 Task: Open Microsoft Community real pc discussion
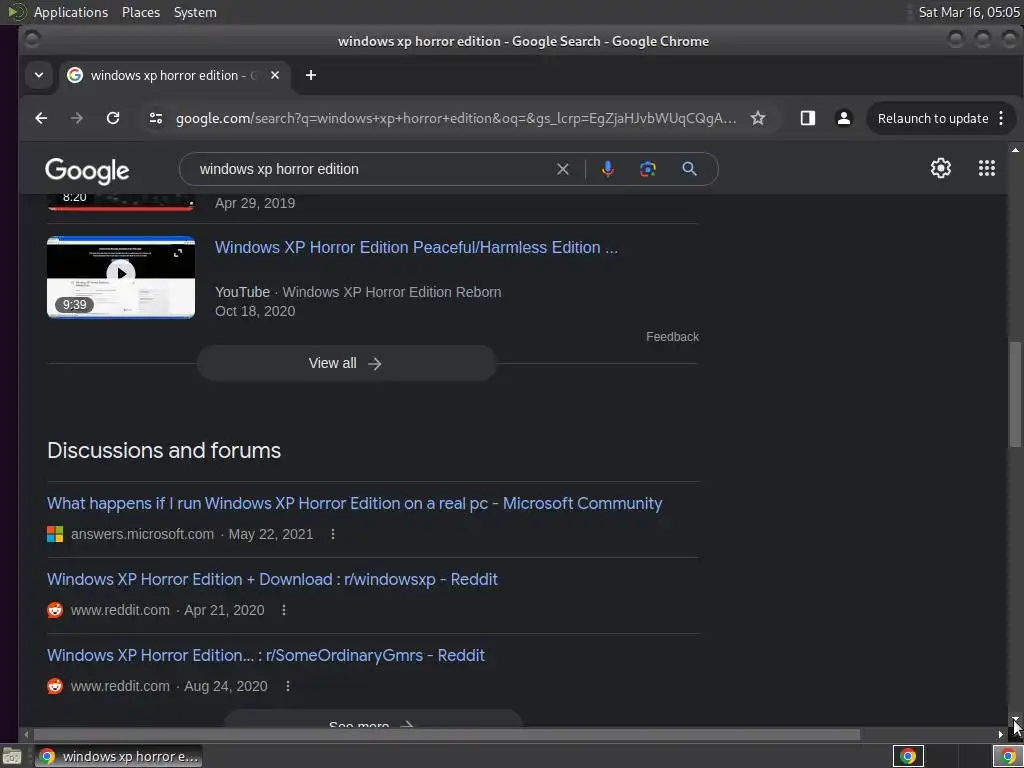[x=355, y=504]
